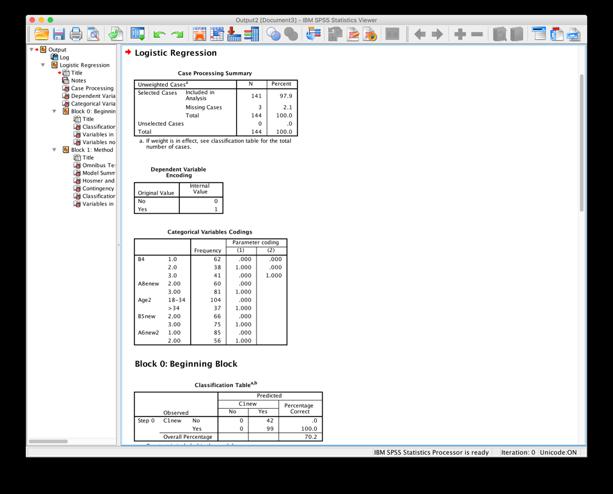Open Print Preview from the toolbar

(93, 34)
